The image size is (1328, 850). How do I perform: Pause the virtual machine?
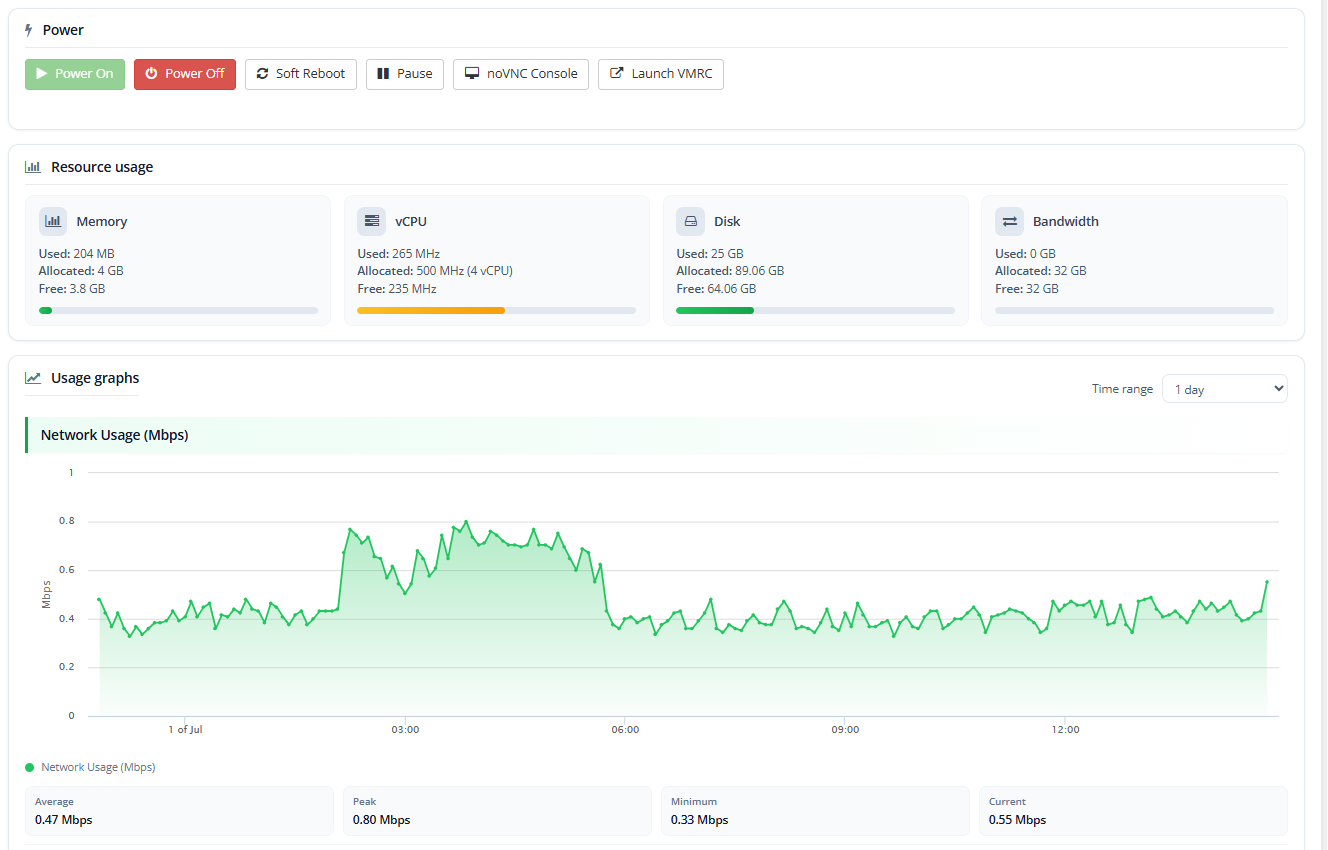[x=405, y=74]
